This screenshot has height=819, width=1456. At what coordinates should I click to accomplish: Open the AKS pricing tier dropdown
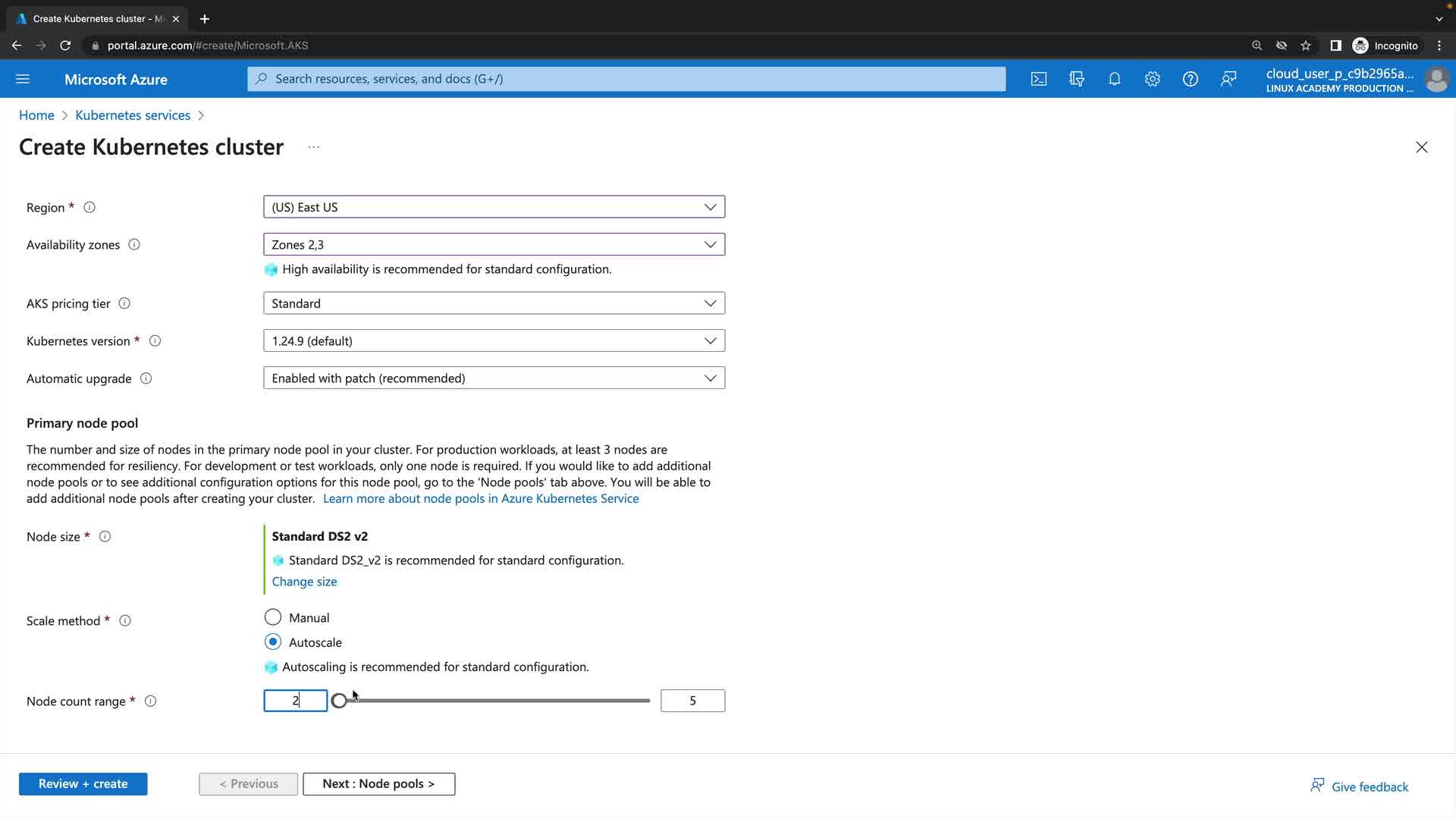tap(494, 303)
